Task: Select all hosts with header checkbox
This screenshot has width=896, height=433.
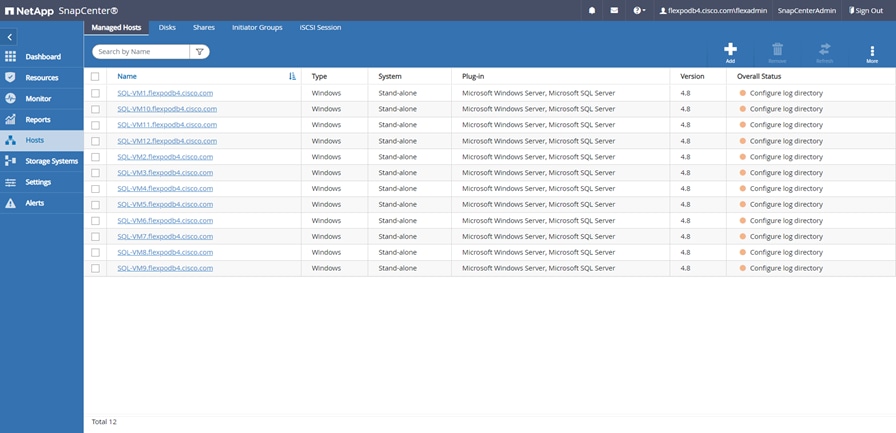Action: [95, 77]
